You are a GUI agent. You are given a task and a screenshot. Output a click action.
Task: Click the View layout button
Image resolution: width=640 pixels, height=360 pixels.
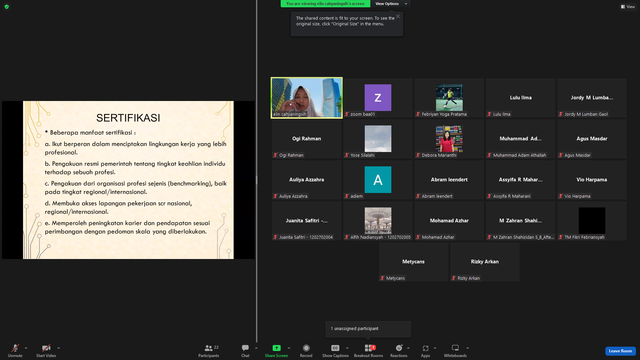[628, 7]
